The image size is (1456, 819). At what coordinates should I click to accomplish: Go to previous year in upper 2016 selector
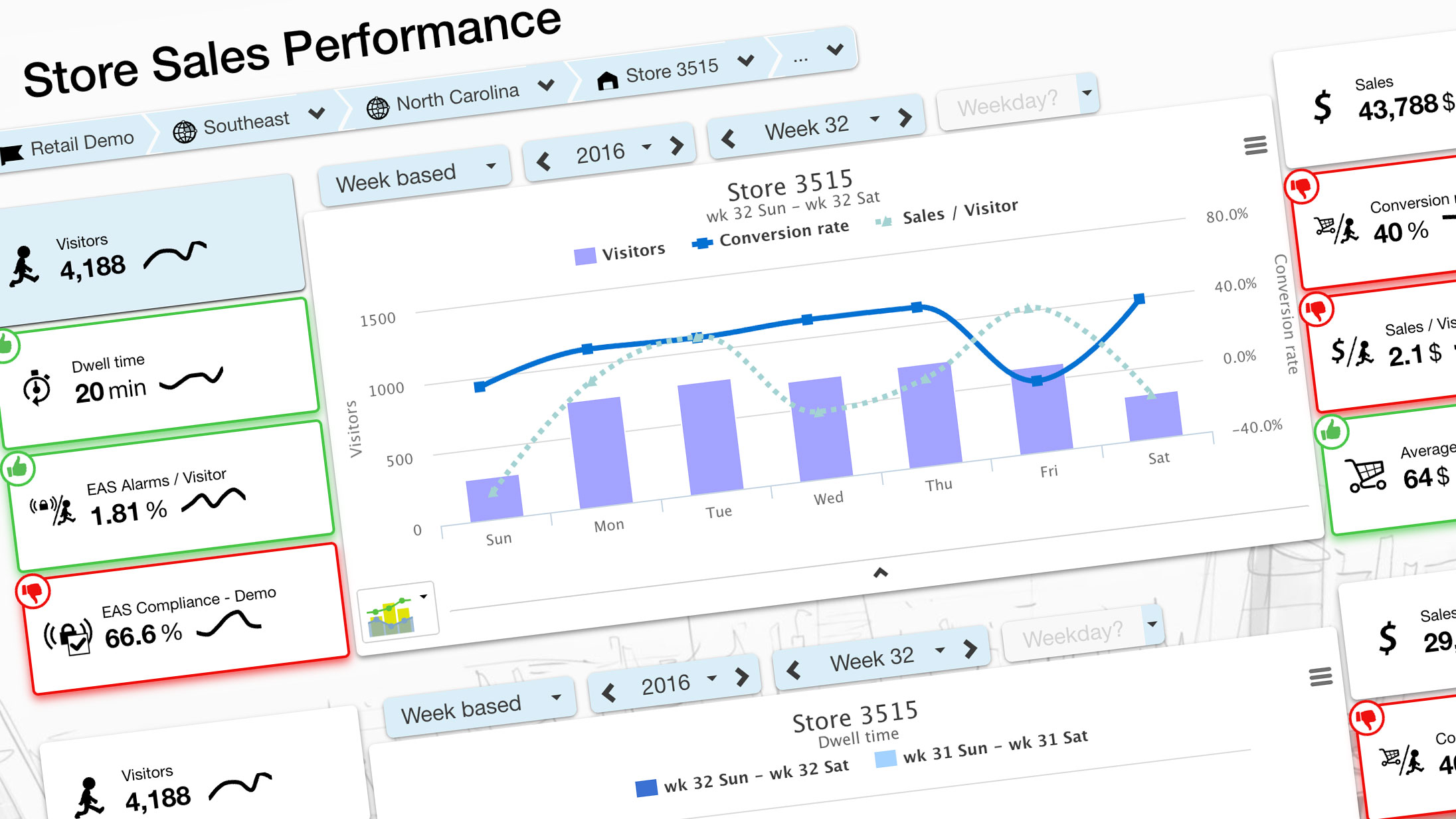[x=544, y=162]
